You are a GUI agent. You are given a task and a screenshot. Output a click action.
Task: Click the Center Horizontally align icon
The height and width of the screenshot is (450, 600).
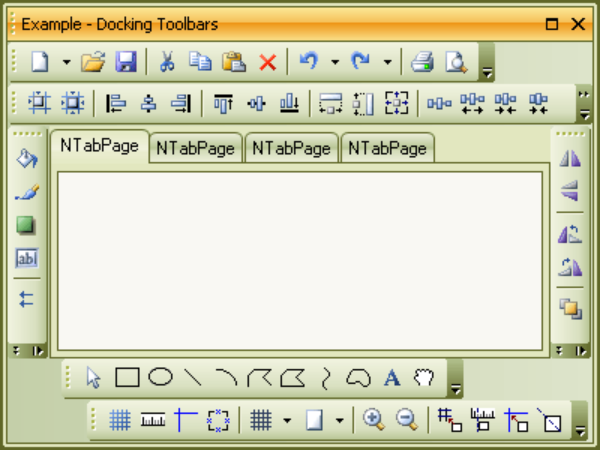point(148,103)
